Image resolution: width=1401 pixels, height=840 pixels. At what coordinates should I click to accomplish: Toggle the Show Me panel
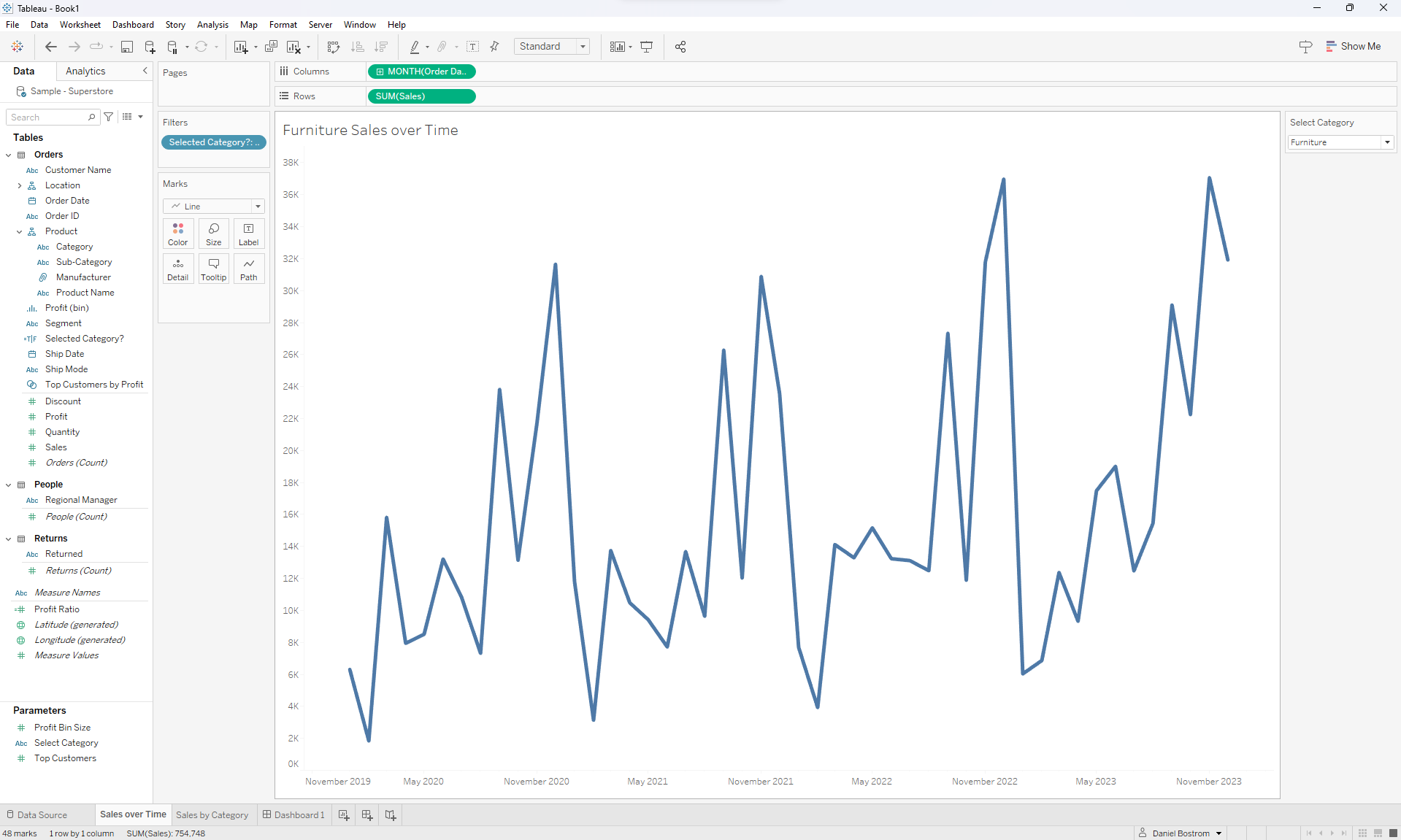[x=1353, y=47]
